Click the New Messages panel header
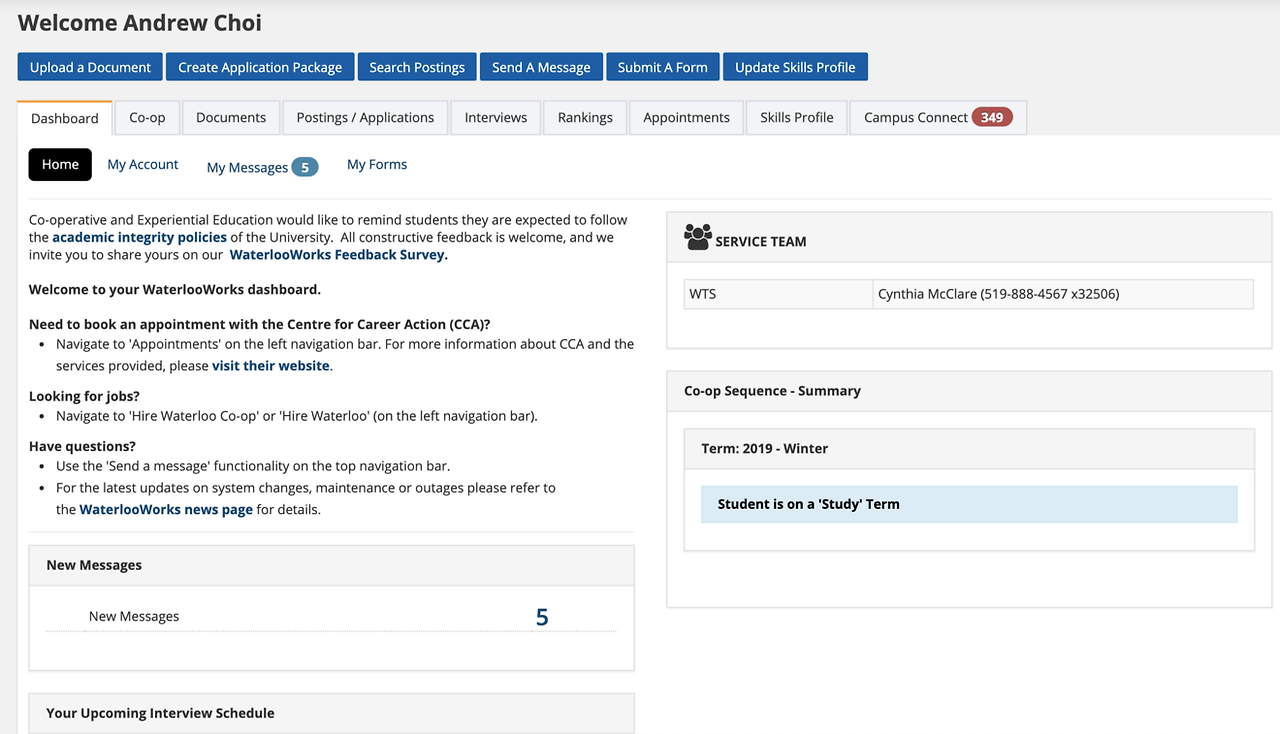Viewport: 1280px width, 734px height. [x=332, y=565]
